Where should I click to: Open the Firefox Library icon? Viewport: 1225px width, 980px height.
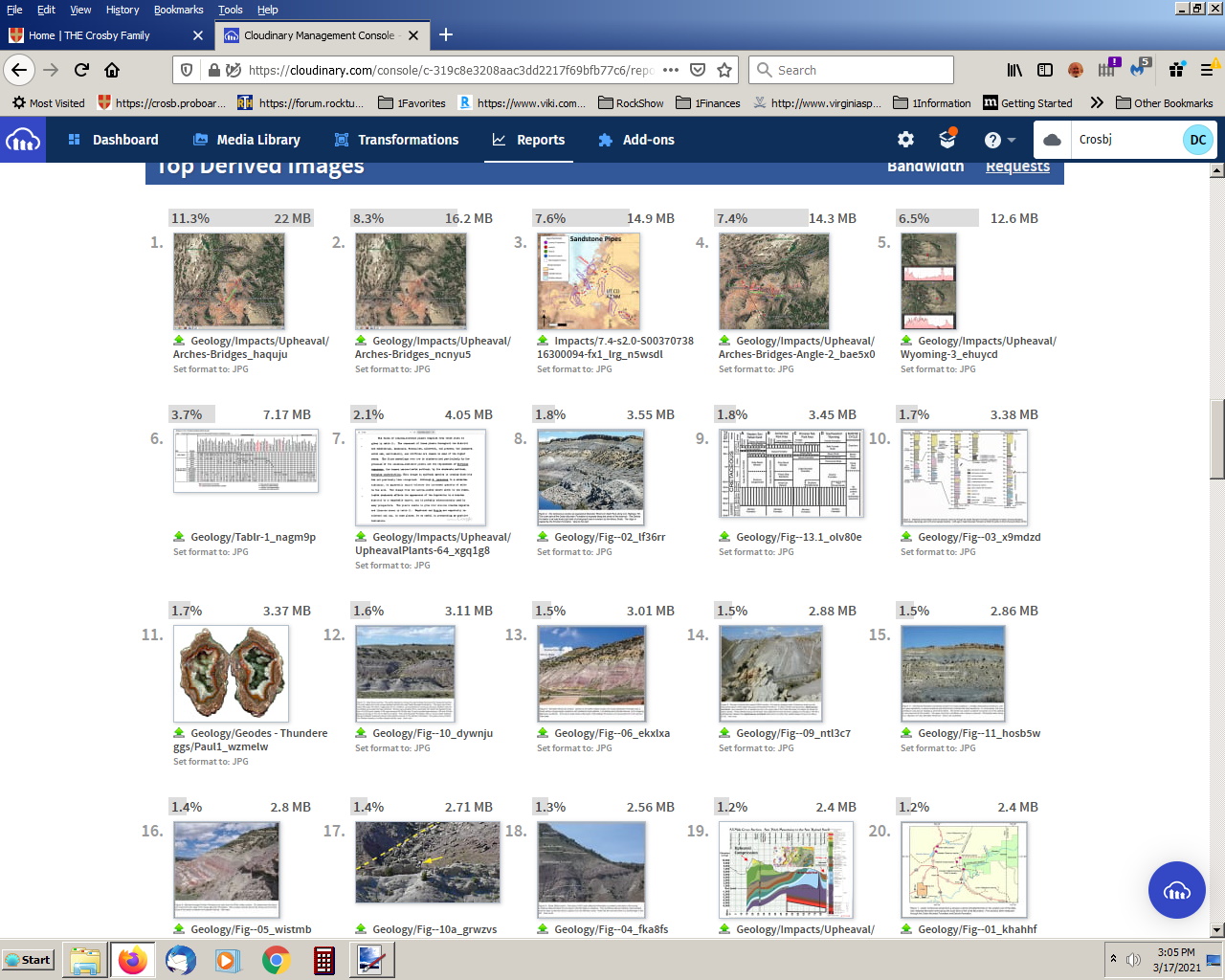1014,70
